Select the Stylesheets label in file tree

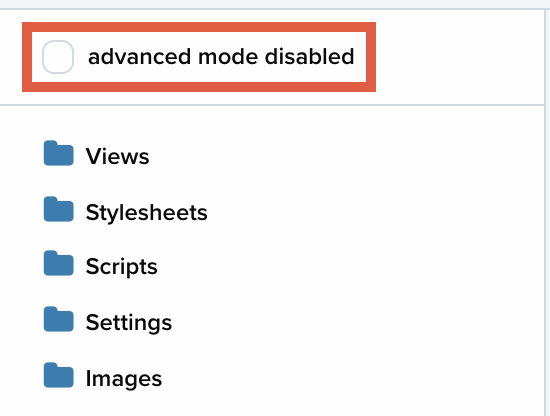click(x=147, y=213)
